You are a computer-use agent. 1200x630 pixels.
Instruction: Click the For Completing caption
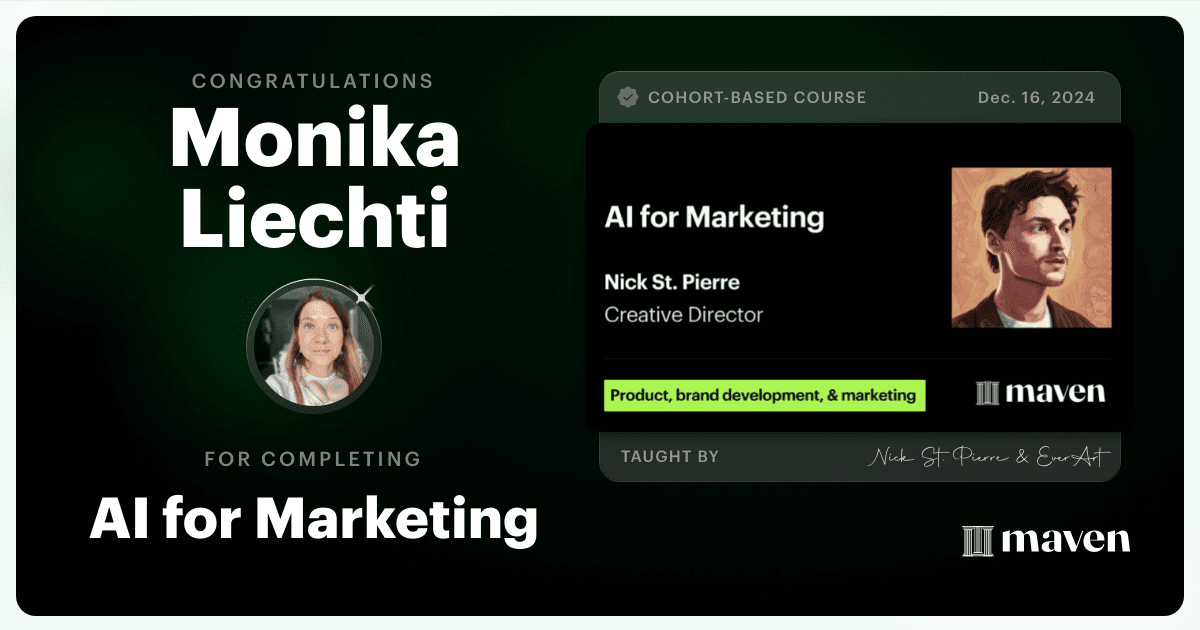(x=313, y=459)
